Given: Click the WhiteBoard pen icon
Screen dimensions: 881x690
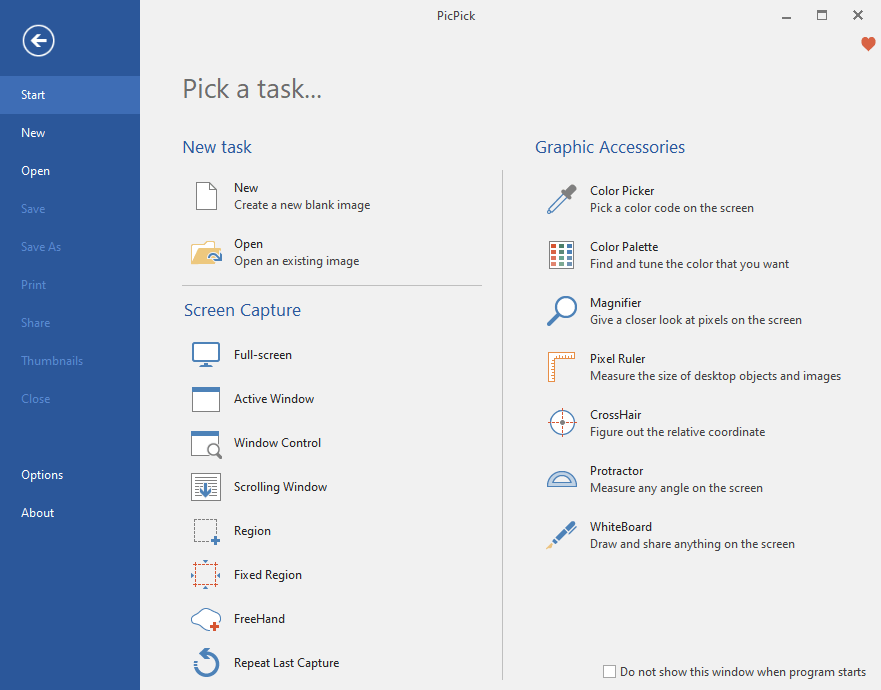Looking at the screenshot, I should [561, 535].
